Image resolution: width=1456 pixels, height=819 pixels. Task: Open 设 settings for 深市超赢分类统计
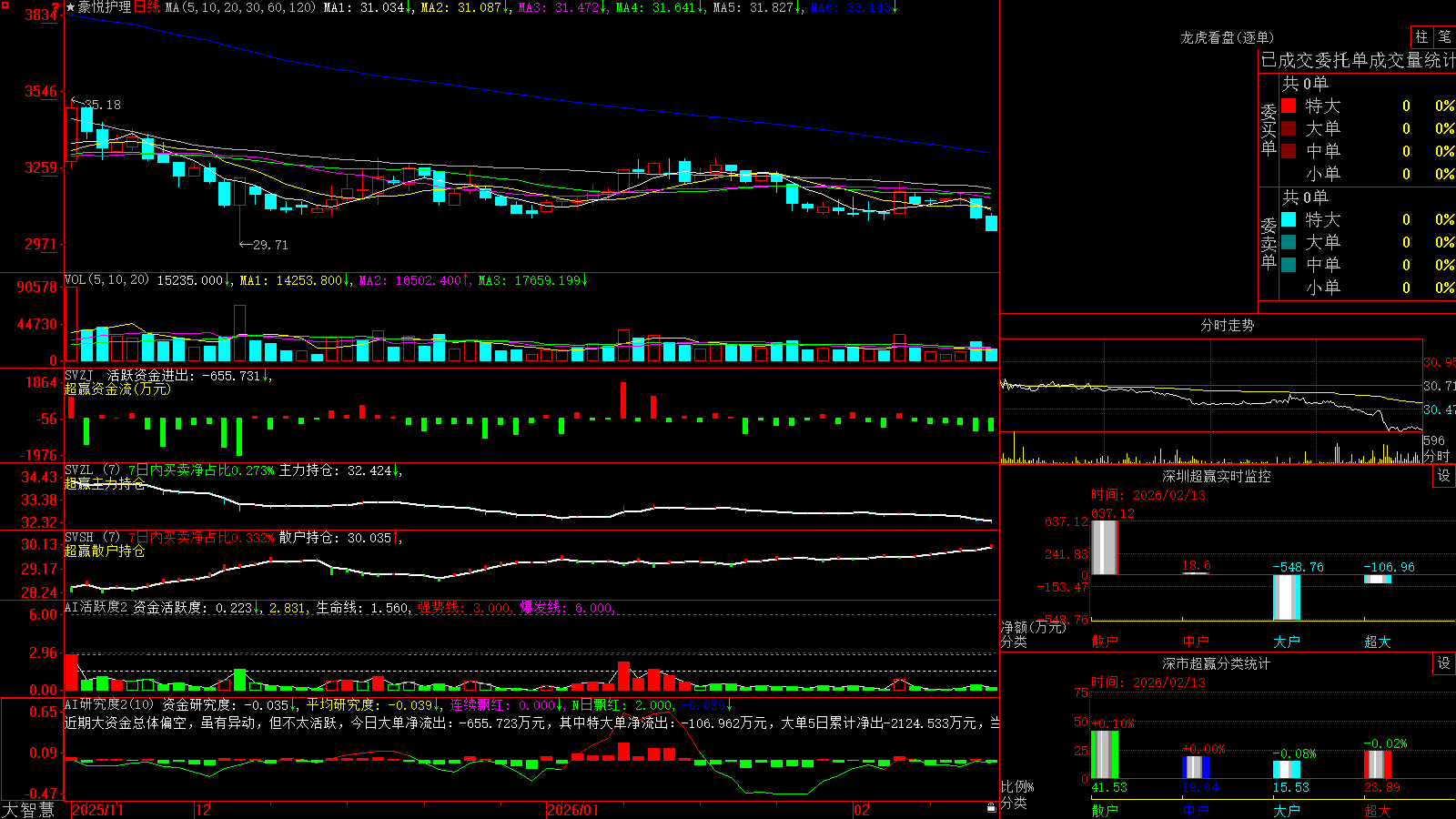tap(1444, 663)
